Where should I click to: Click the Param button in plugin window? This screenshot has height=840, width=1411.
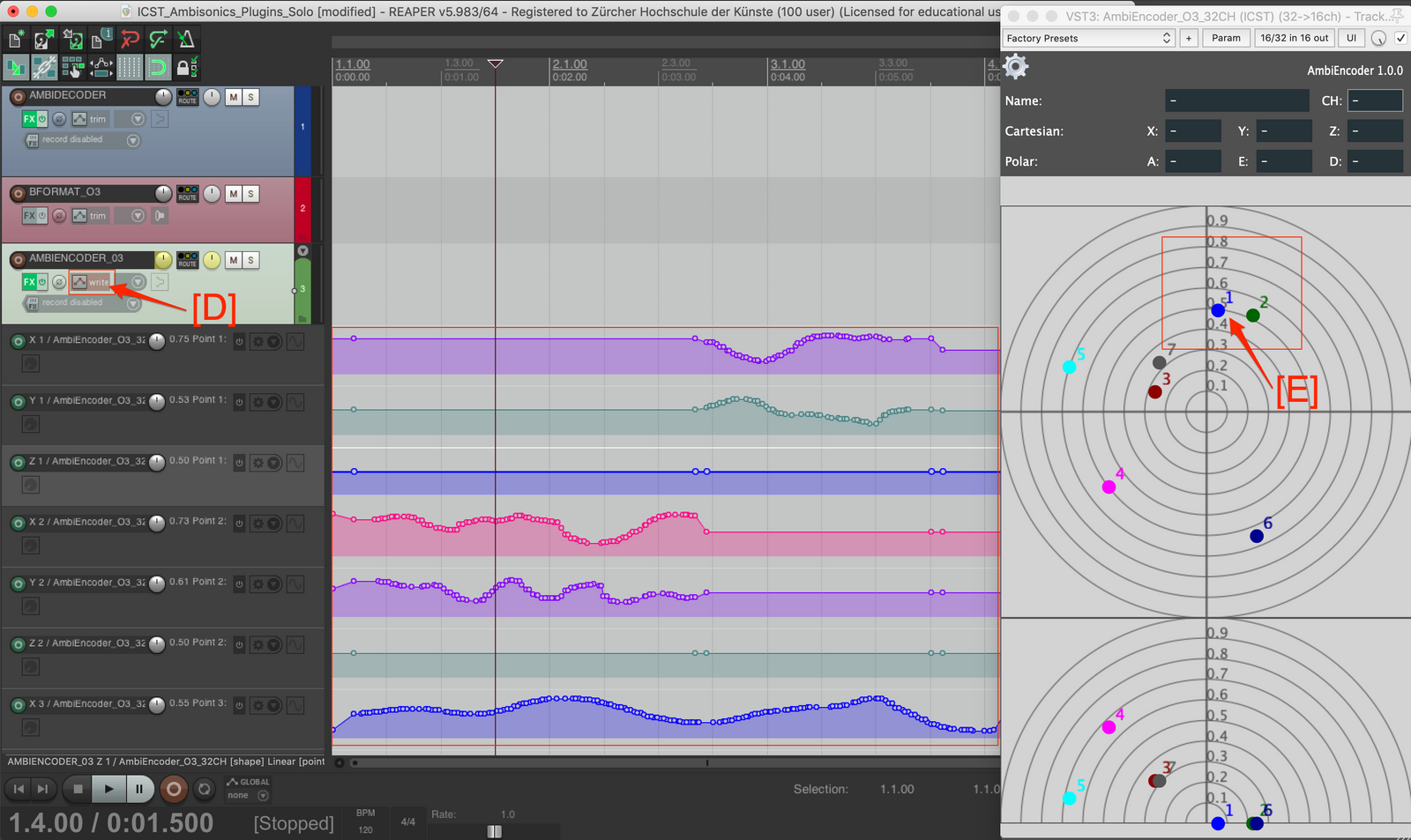1226,38
